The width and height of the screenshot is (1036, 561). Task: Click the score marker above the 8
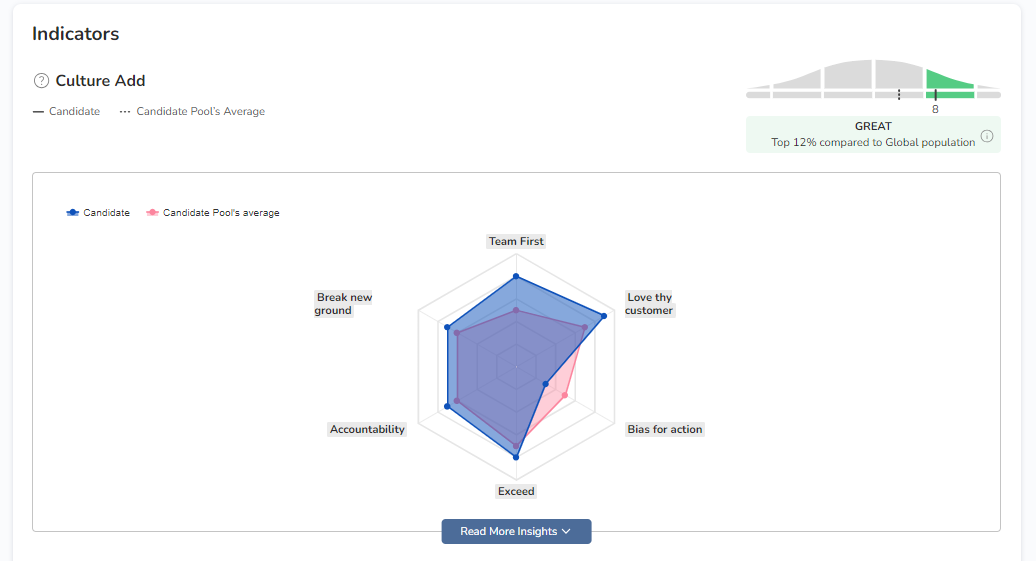pos(935,94)
